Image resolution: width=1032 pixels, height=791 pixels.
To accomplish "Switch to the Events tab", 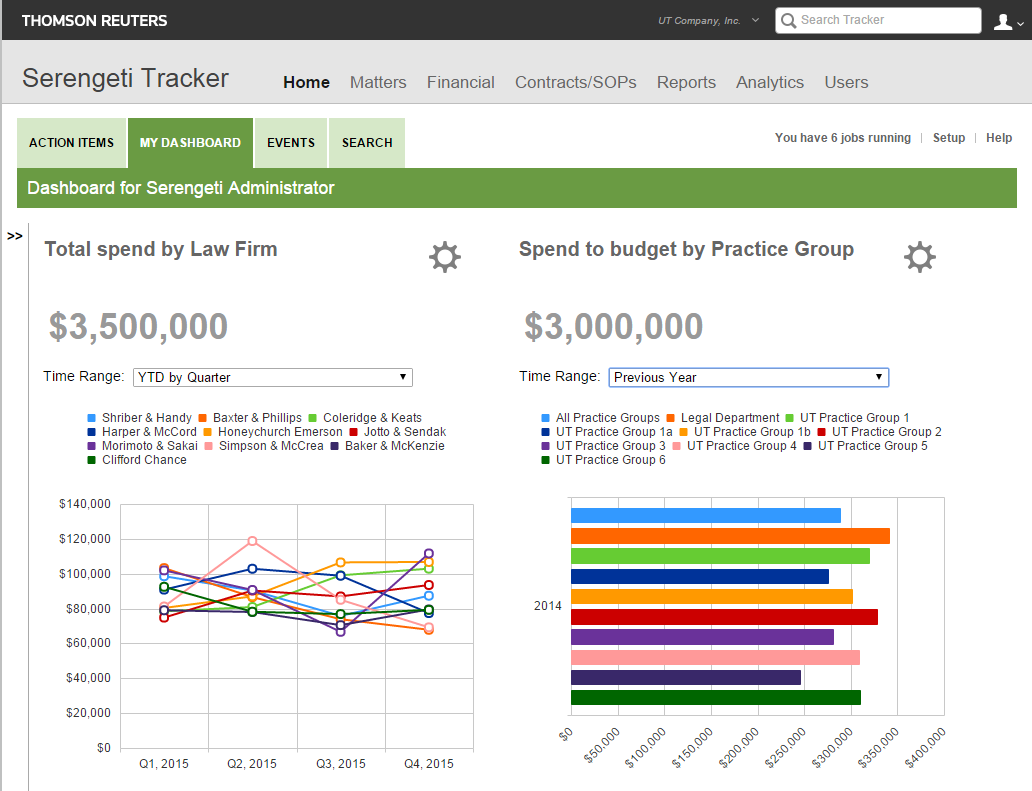I will pos(290,142).
